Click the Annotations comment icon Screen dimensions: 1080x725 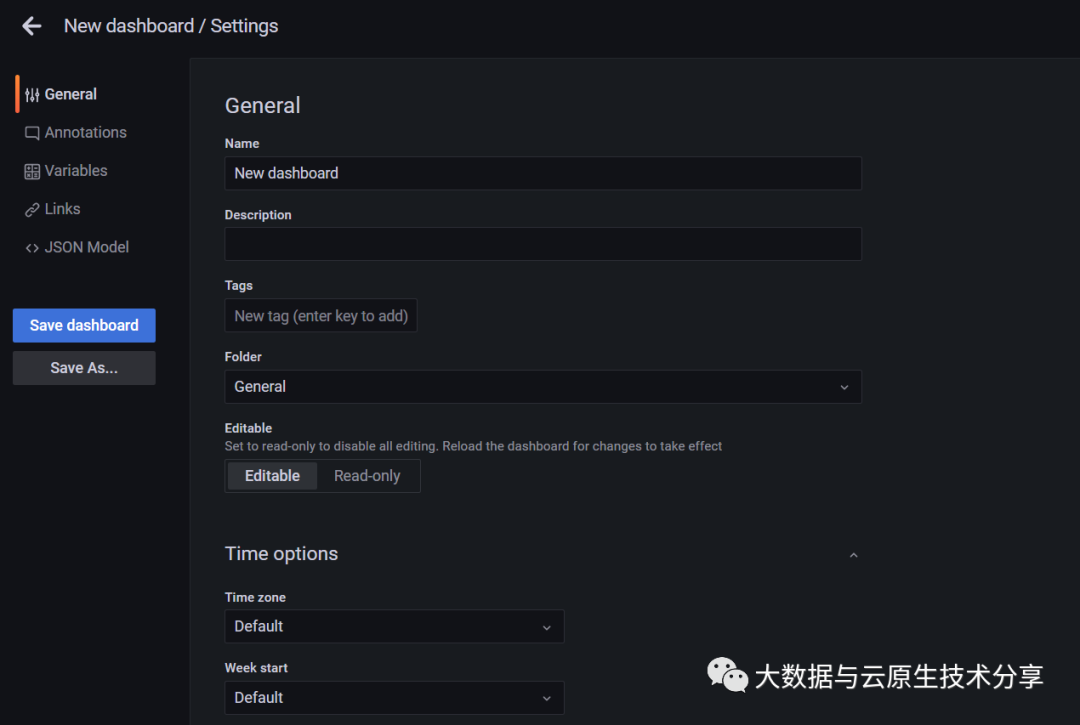32,133
